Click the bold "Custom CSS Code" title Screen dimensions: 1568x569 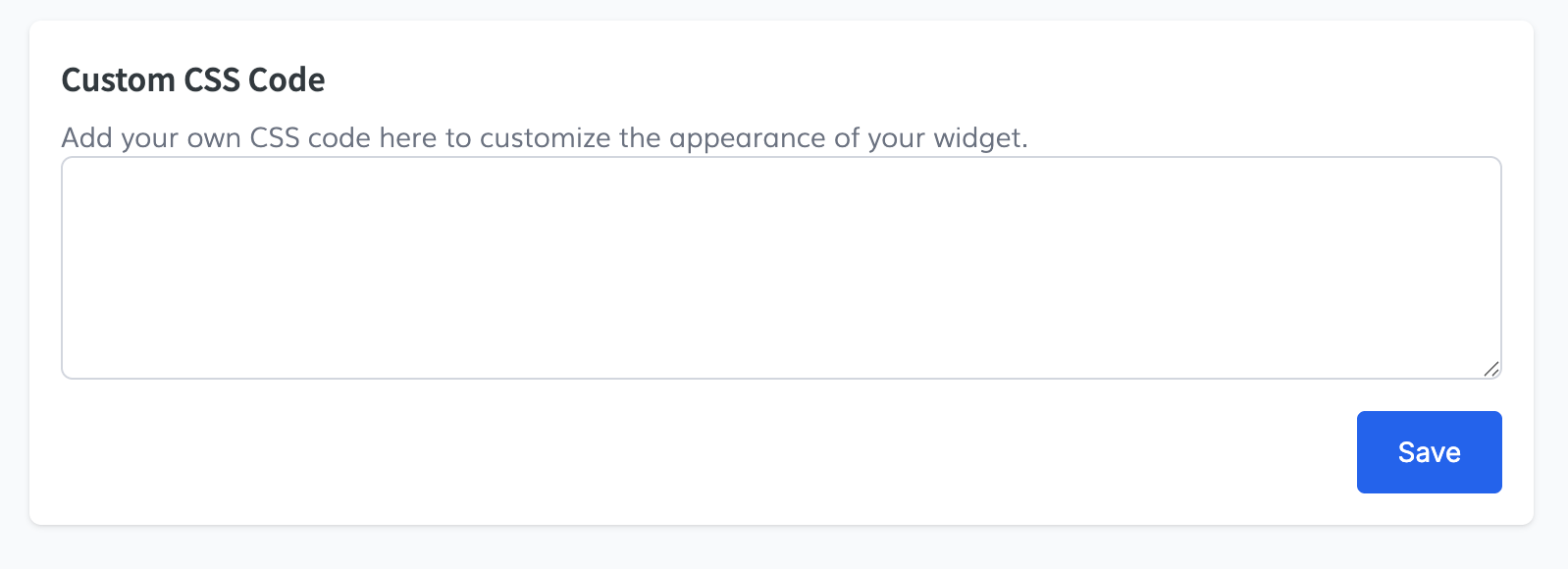coord(193,79)
